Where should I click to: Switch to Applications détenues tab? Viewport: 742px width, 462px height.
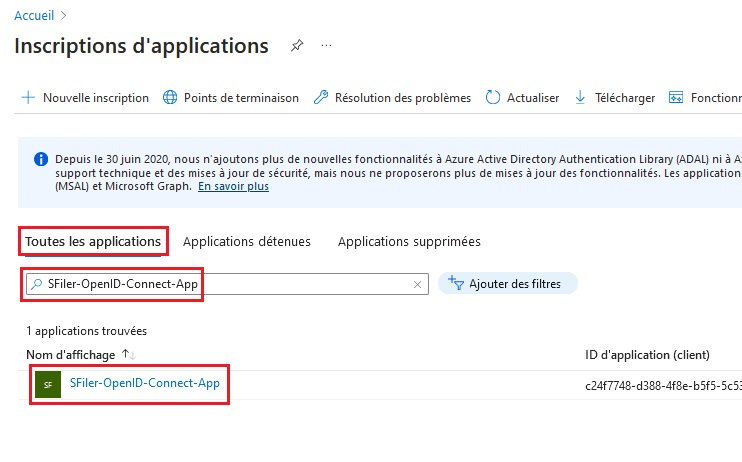tap(247, 241)
